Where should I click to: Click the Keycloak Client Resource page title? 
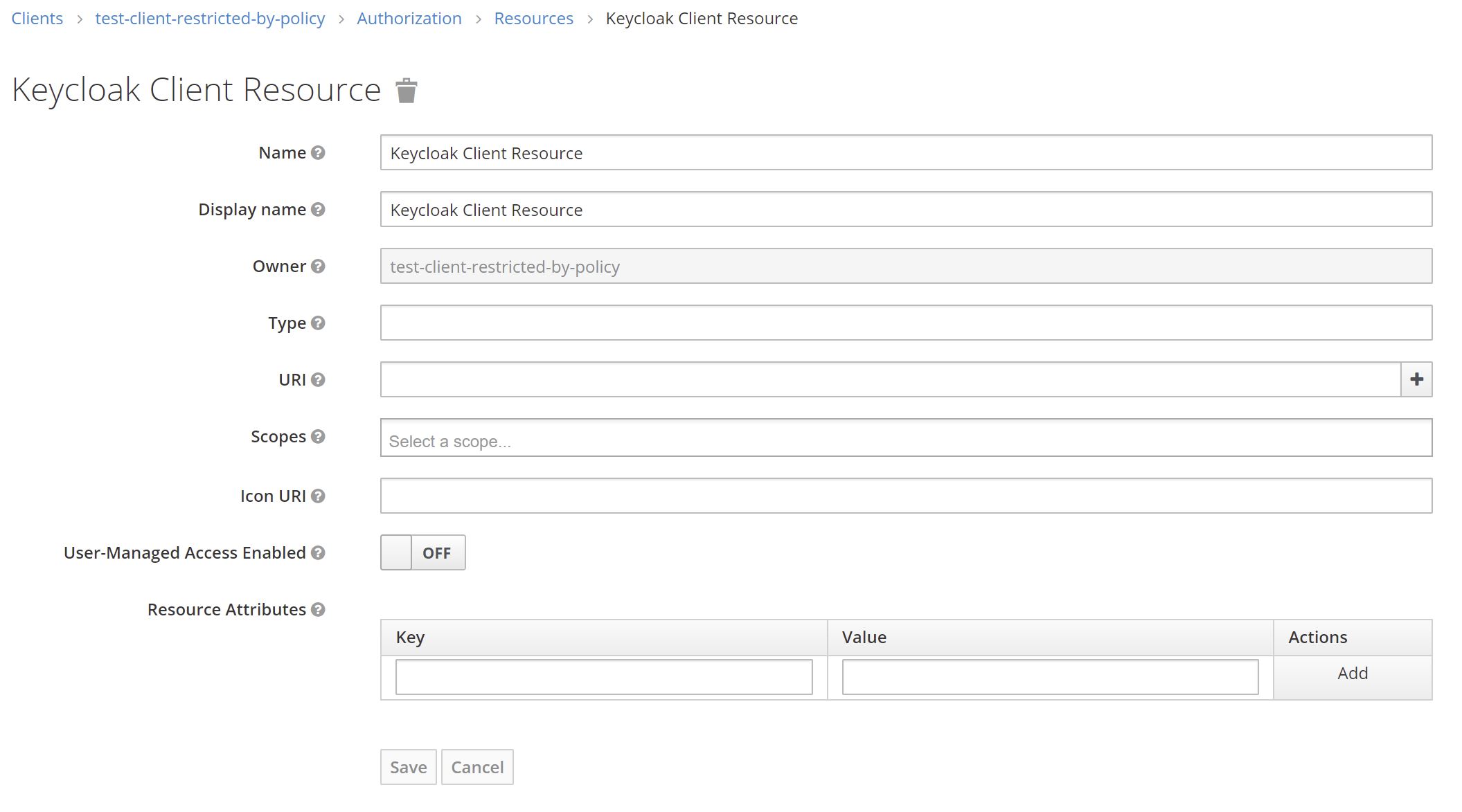(x=197, y=90)
